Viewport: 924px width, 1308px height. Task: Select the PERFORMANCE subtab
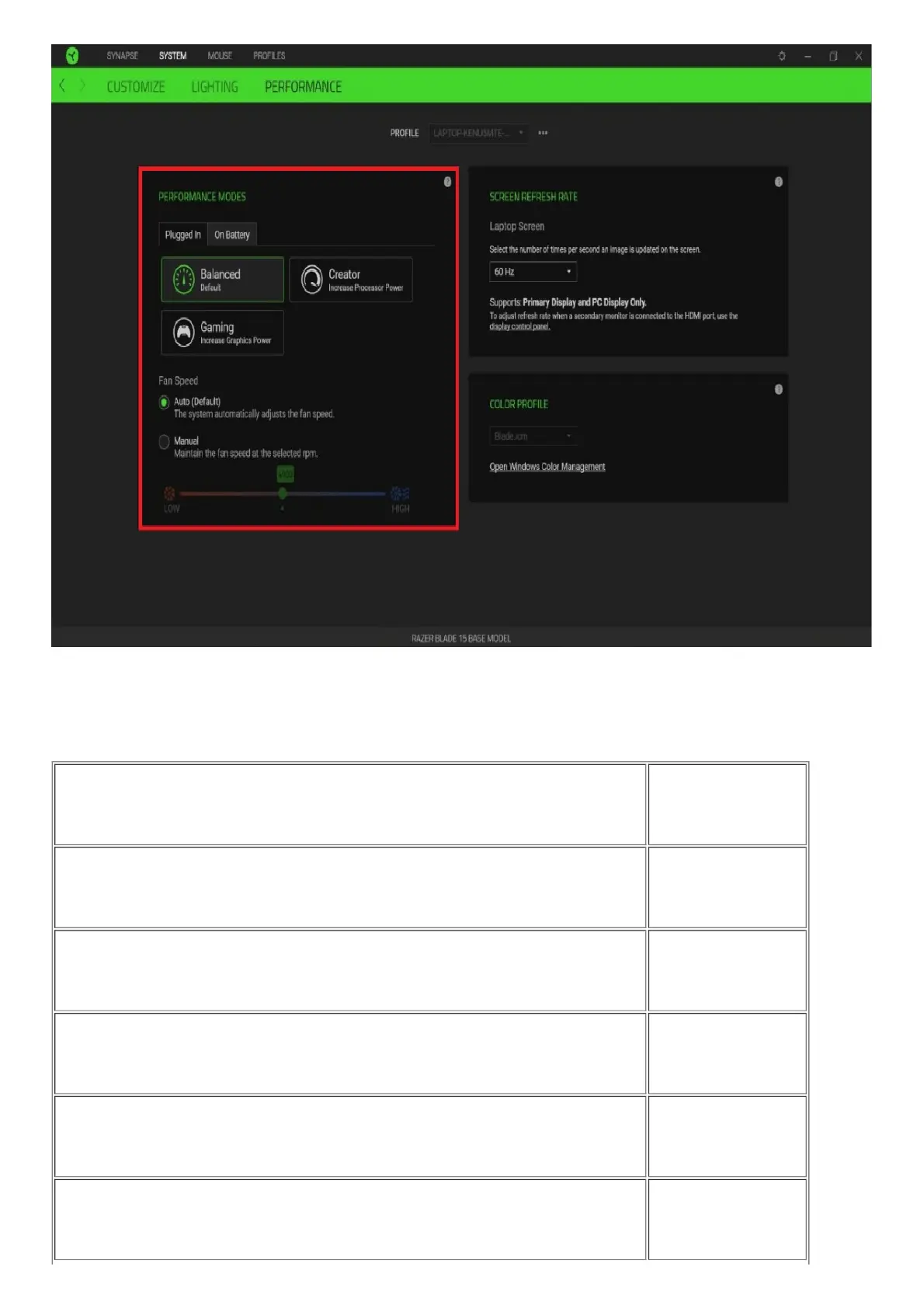tap(303, 87)
